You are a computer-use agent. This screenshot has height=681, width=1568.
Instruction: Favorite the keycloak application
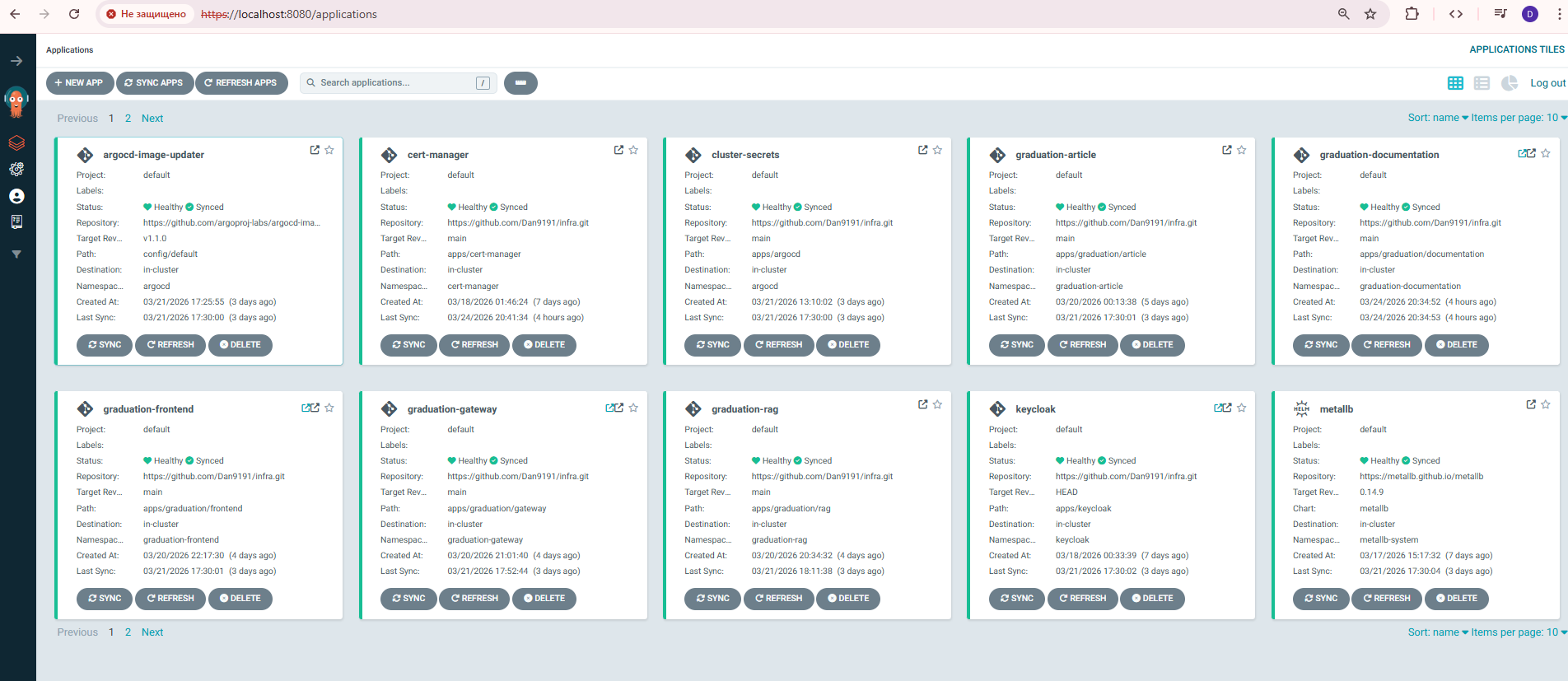pyautogui.click(x=1242, y=408)
